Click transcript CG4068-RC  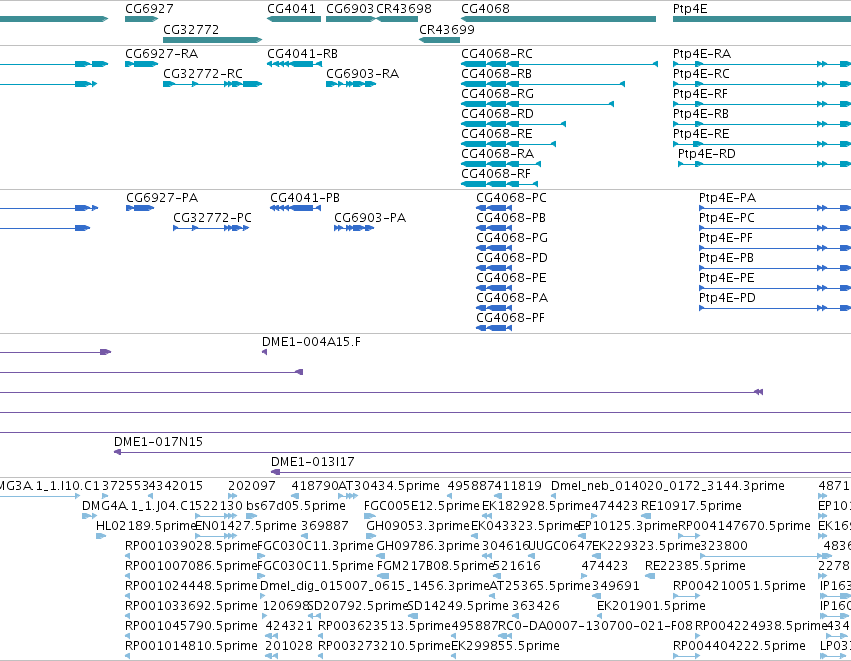559,64
